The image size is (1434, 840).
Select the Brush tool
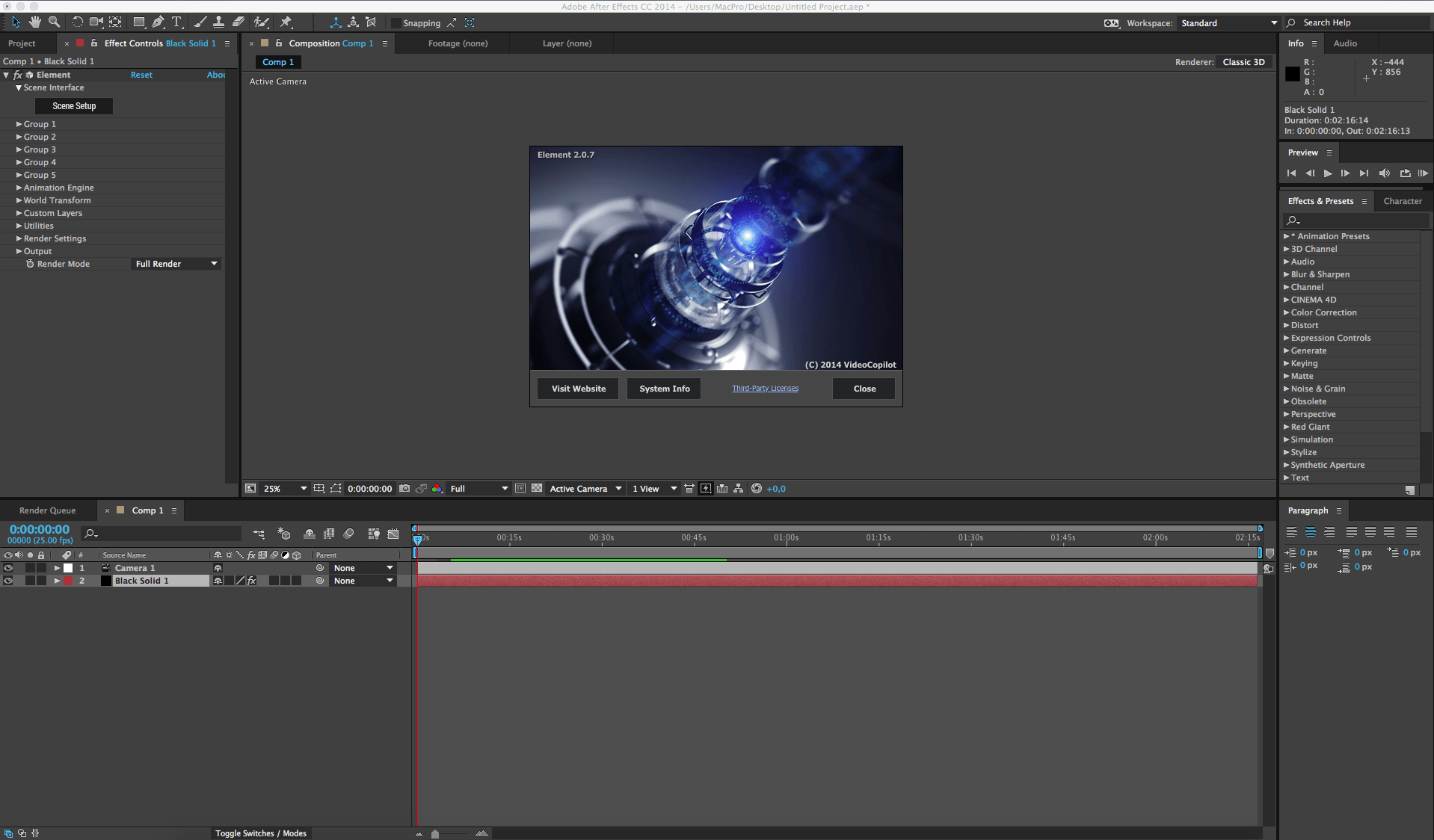[200, 22]
